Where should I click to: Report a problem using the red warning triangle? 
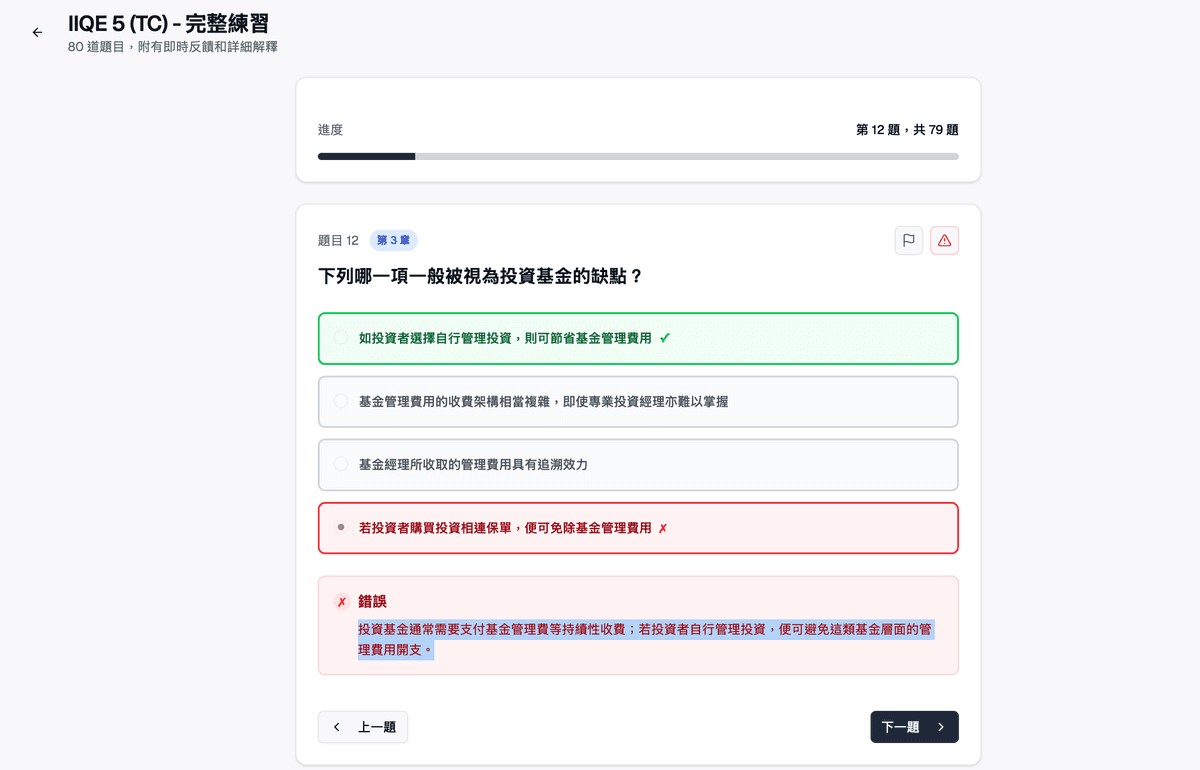click(x=944, y=240)
